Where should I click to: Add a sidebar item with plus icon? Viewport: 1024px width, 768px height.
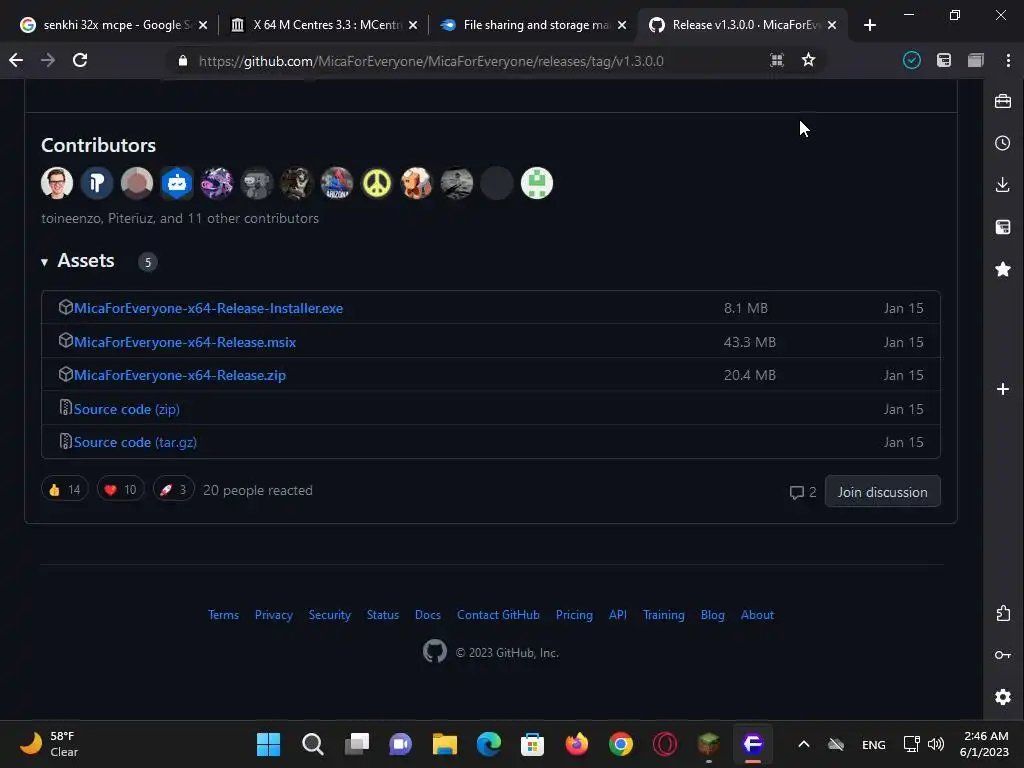[1003, 389]
